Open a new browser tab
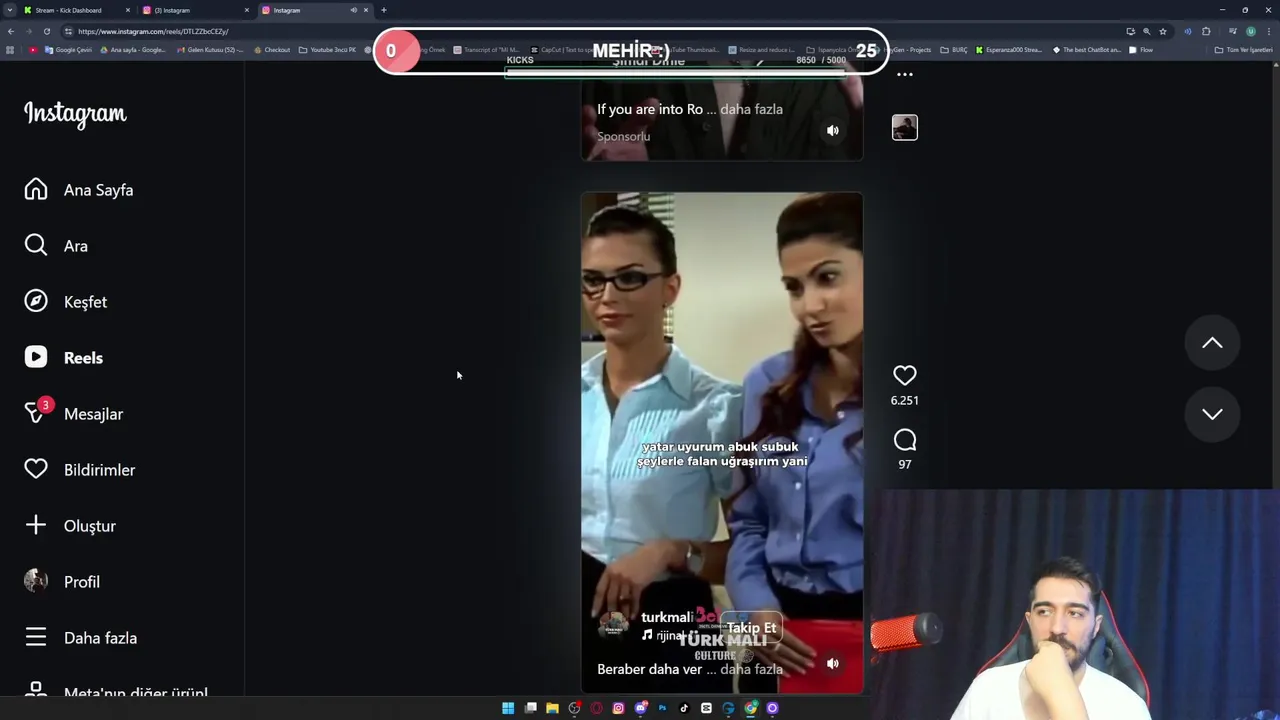This screenshot has width=1280, height=720. point(384,10)
